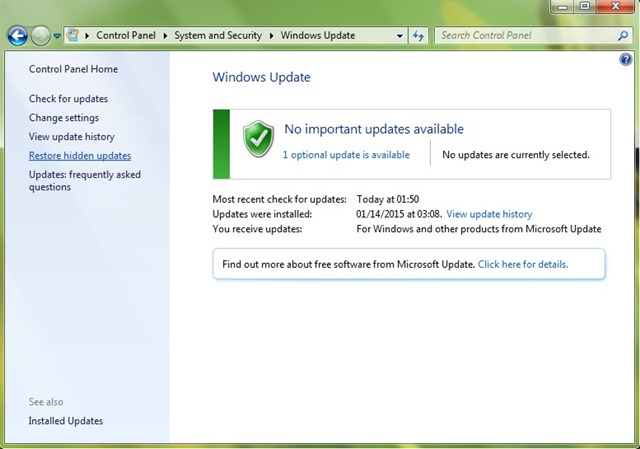640x449 pixels.
Task: Open Change settings
Action: pyautogui.click(x=64, y=118)
